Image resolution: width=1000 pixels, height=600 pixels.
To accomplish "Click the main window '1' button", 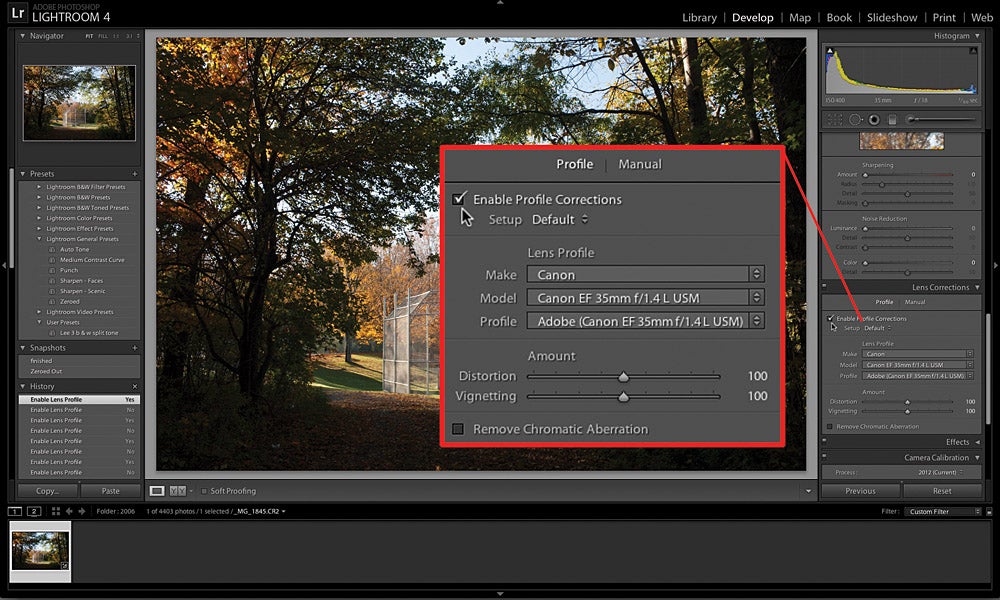I will click(15, 511).
